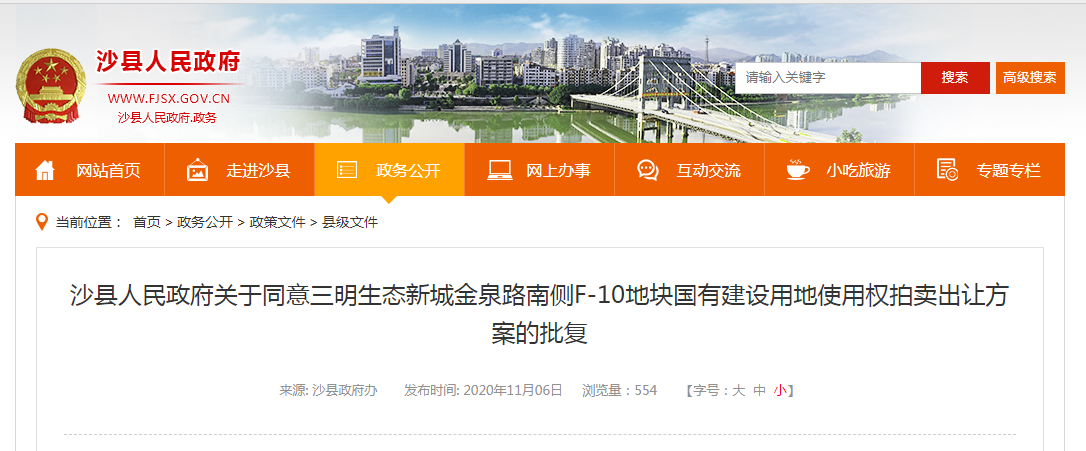
Task: Set font size to 小
Action: [781, 390]
